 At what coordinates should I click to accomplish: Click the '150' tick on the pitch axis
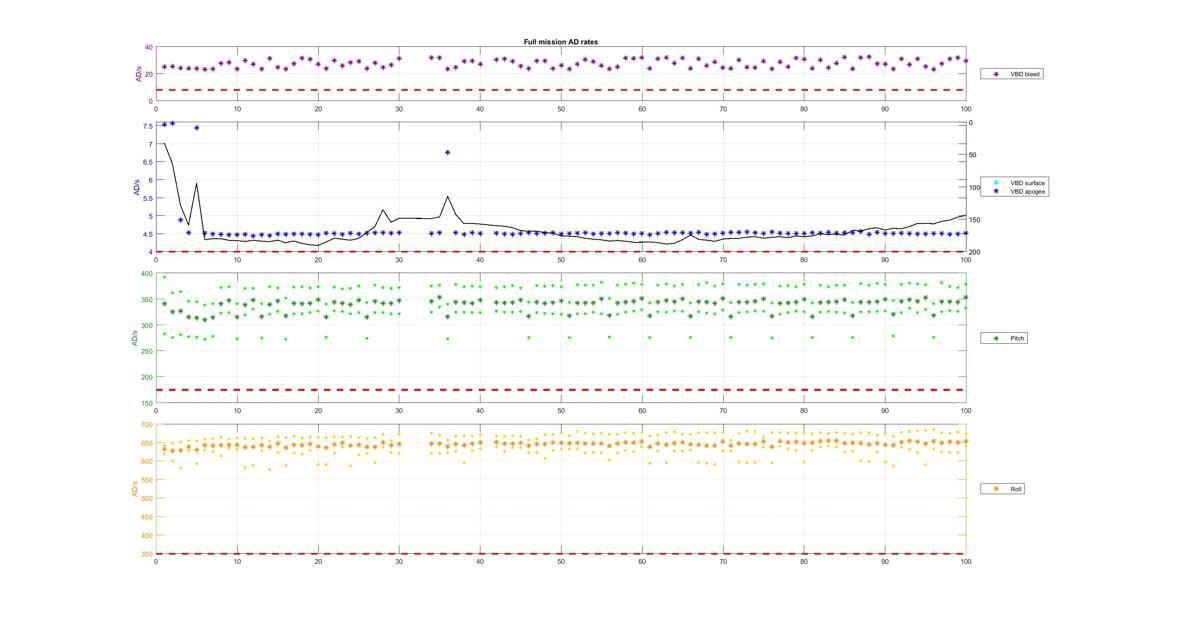pos(146,403)
